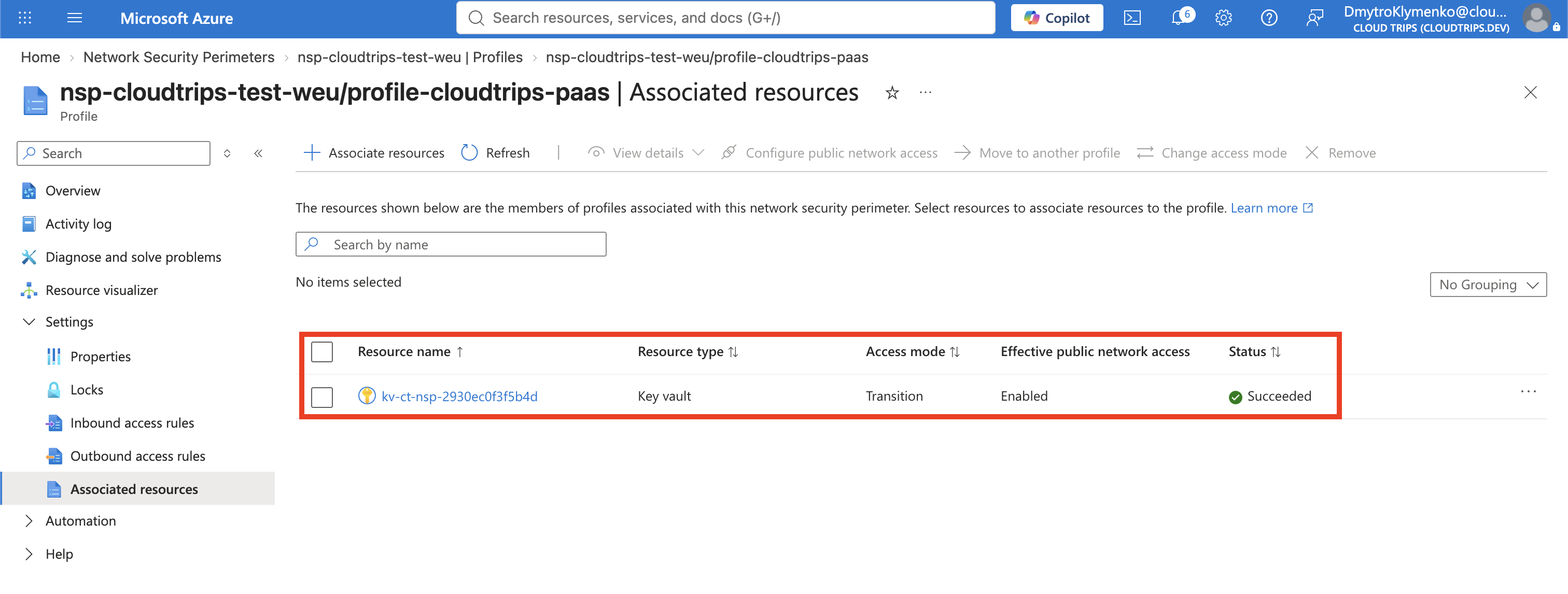Screen dimensions: 1568x594
Task: Click the key vault icon in the table row
Action: tap(367, 396)
